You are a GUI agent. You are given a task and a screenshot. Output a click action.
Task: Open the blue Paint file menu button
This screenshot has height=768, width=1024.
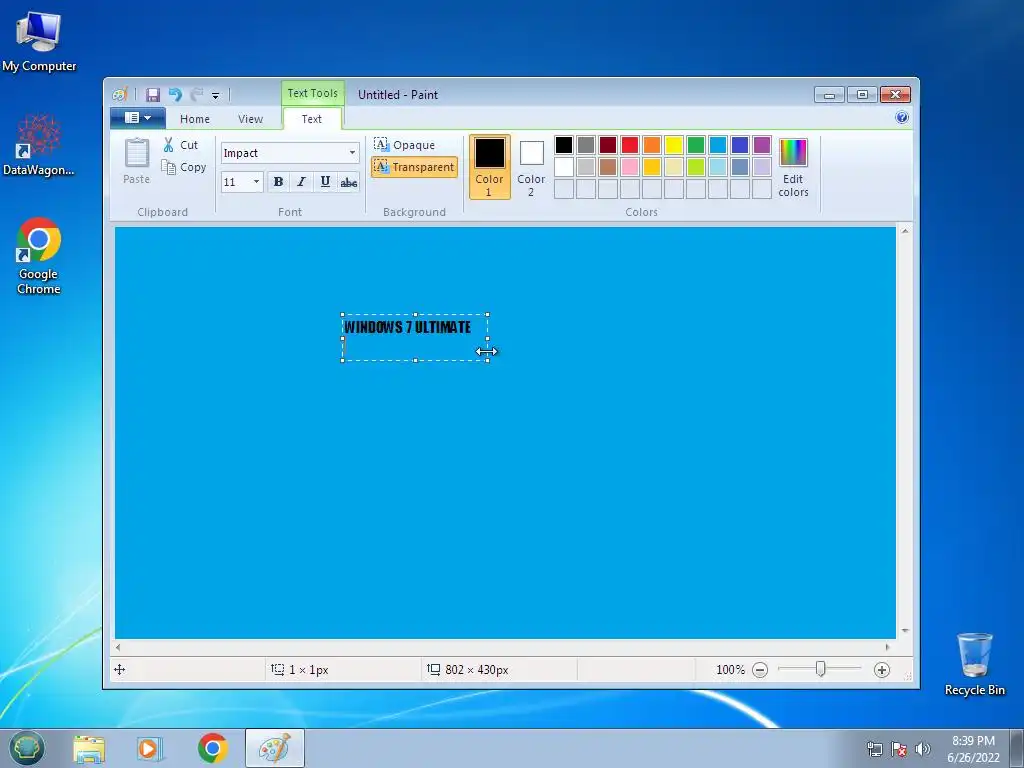pyautogui.click(x=137, y=118)
